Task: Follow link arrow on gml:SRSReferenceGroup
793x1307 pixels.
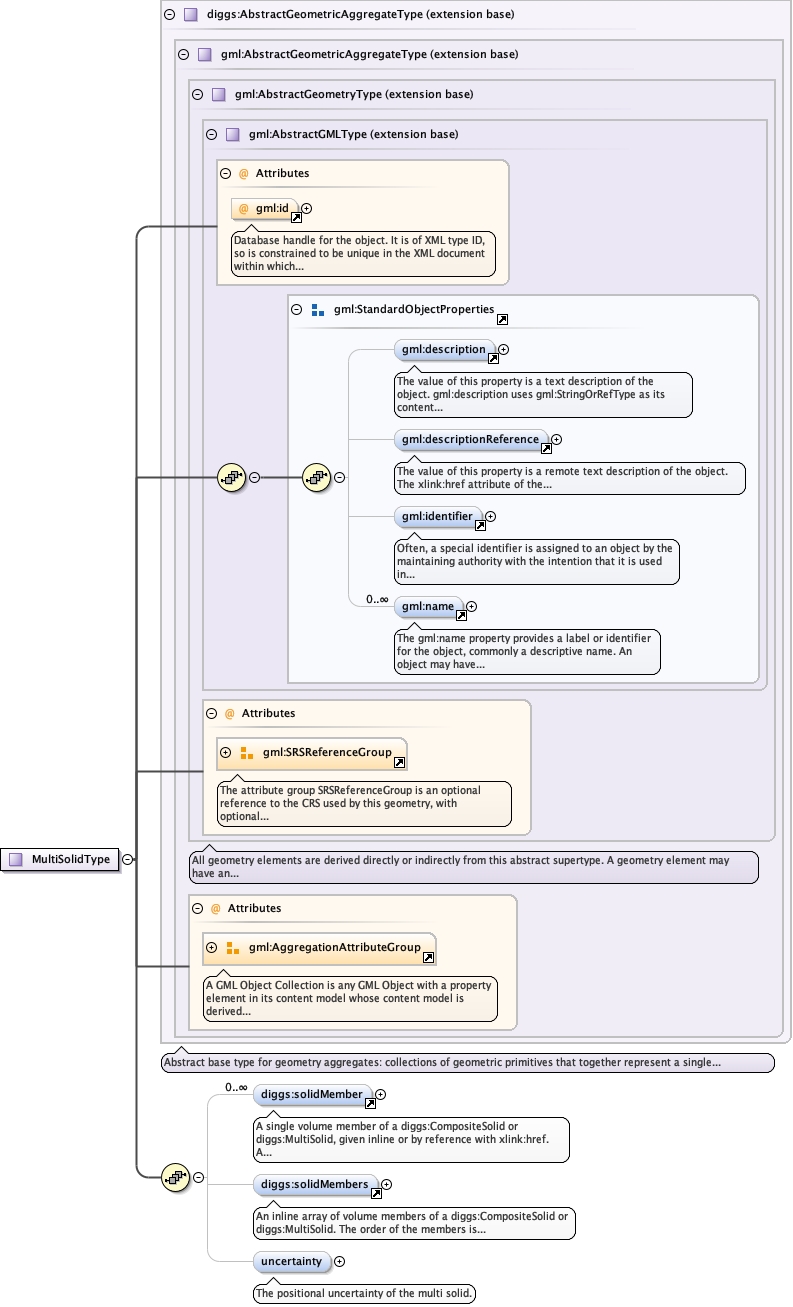Action: [x=399, y=762]
